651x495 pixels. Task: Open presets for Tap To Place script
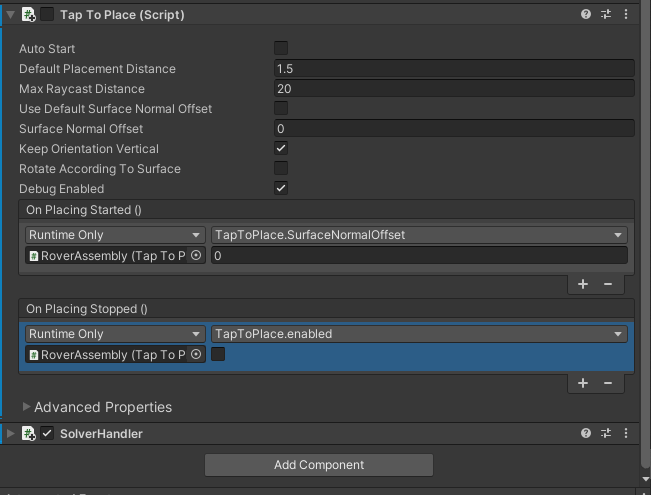tap(606, 15)
